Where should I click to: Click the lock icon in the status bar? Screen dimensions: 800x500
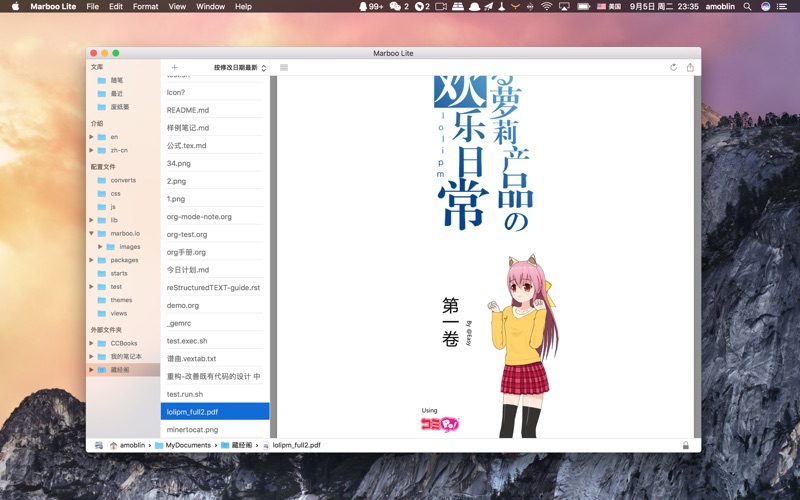(686, 445)
